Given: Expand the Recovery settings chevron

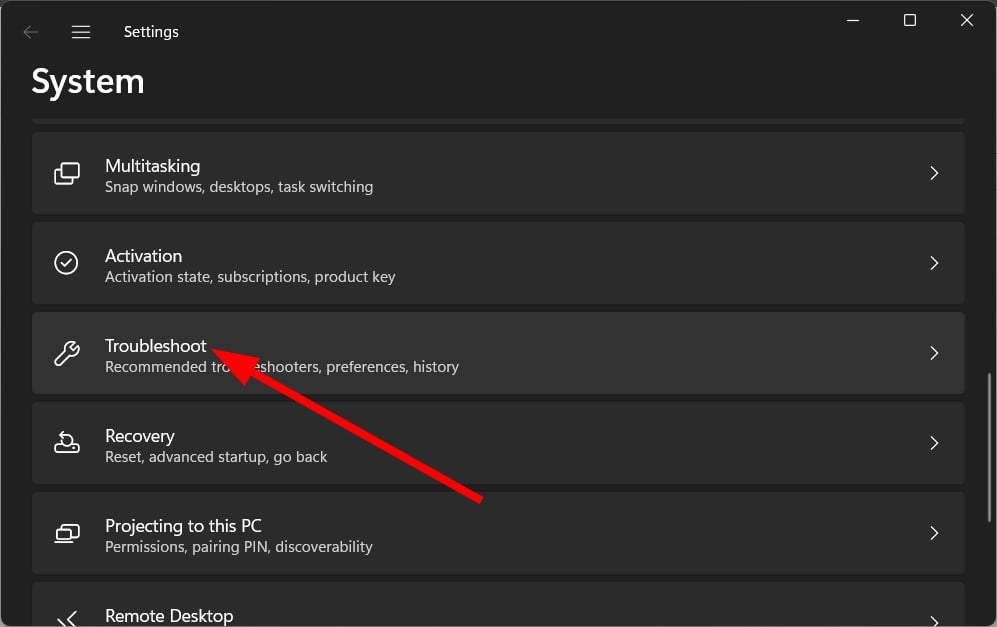Looking at the screenshot, I should click(x=934, y=443).
